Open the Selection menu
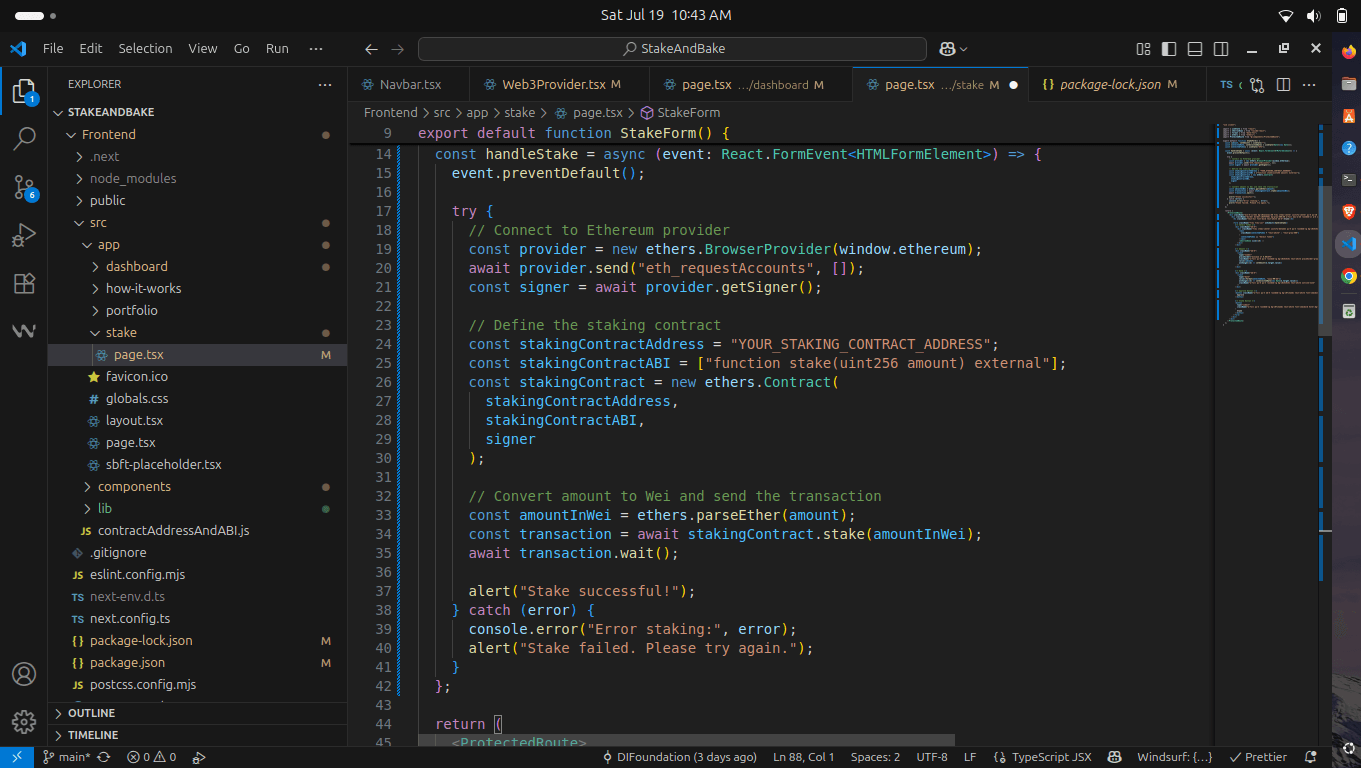 click(x=145, y=48)
